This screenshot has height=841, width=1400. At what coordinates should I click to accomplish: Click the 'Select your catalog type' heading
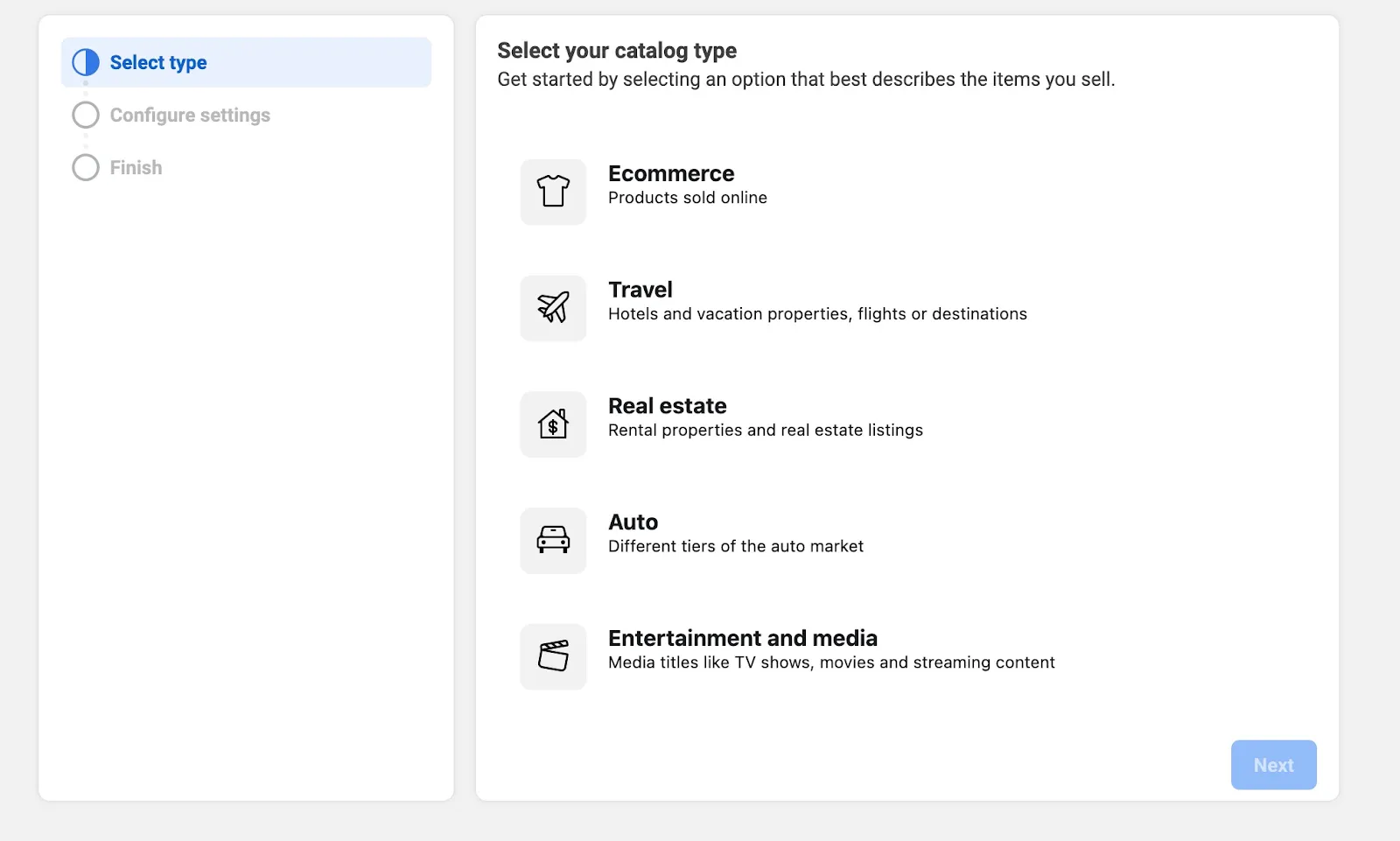tap(617, 51)
